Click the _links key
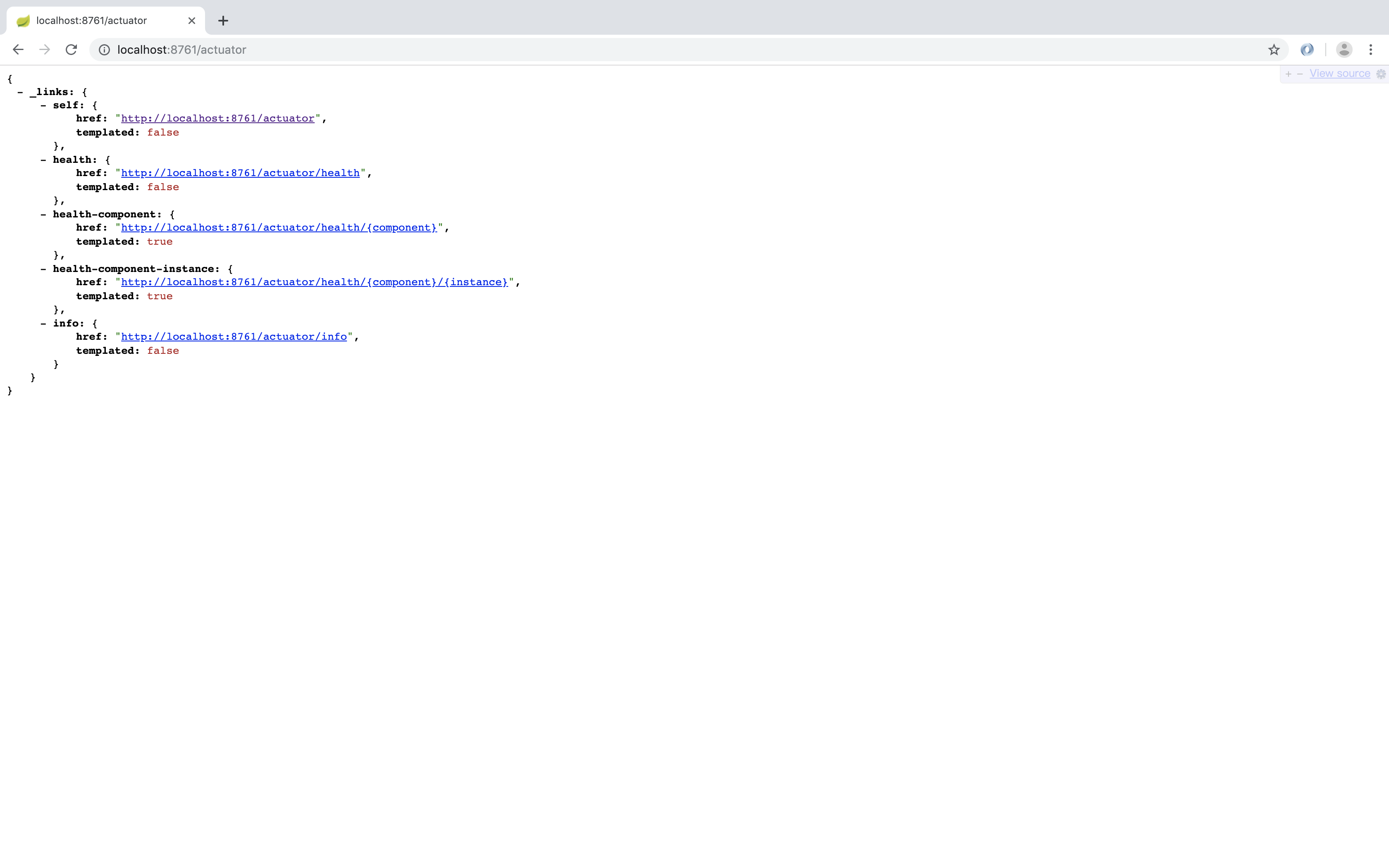The width and height of the screenshot is (1389, 868). click(49, 92)
